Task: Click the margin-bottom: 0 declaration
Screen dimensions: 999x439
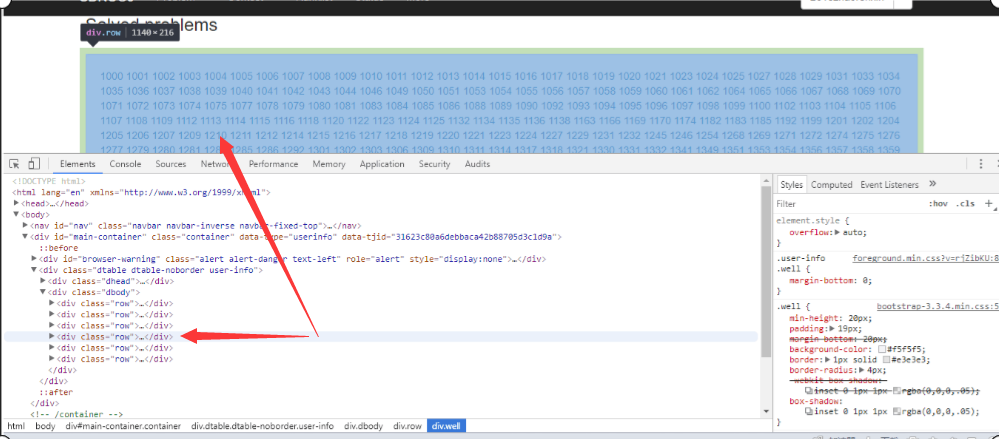Action: click(x=830, y=280)
